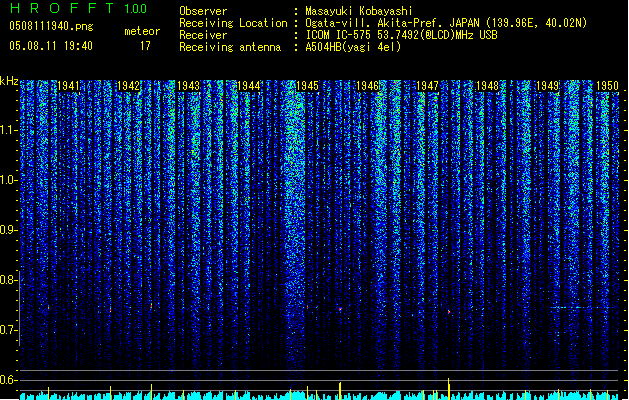The image size is (629, 400).
Task: Click the 1949 time marker
Action: click(548, 86)
